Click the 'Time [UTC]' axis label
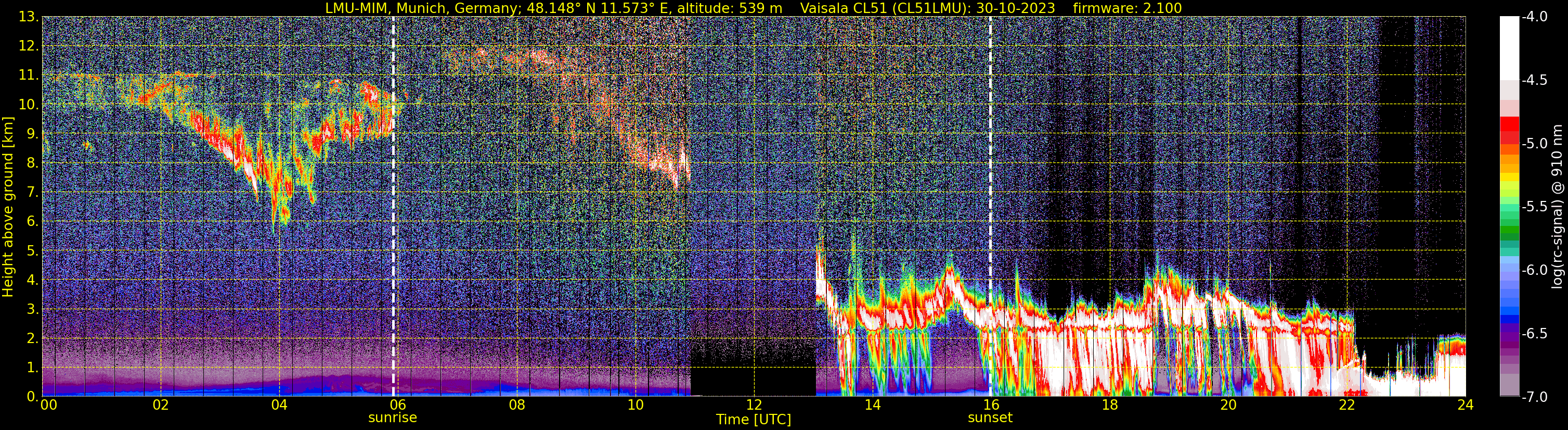1568x430 pixels. click(754, 420)
